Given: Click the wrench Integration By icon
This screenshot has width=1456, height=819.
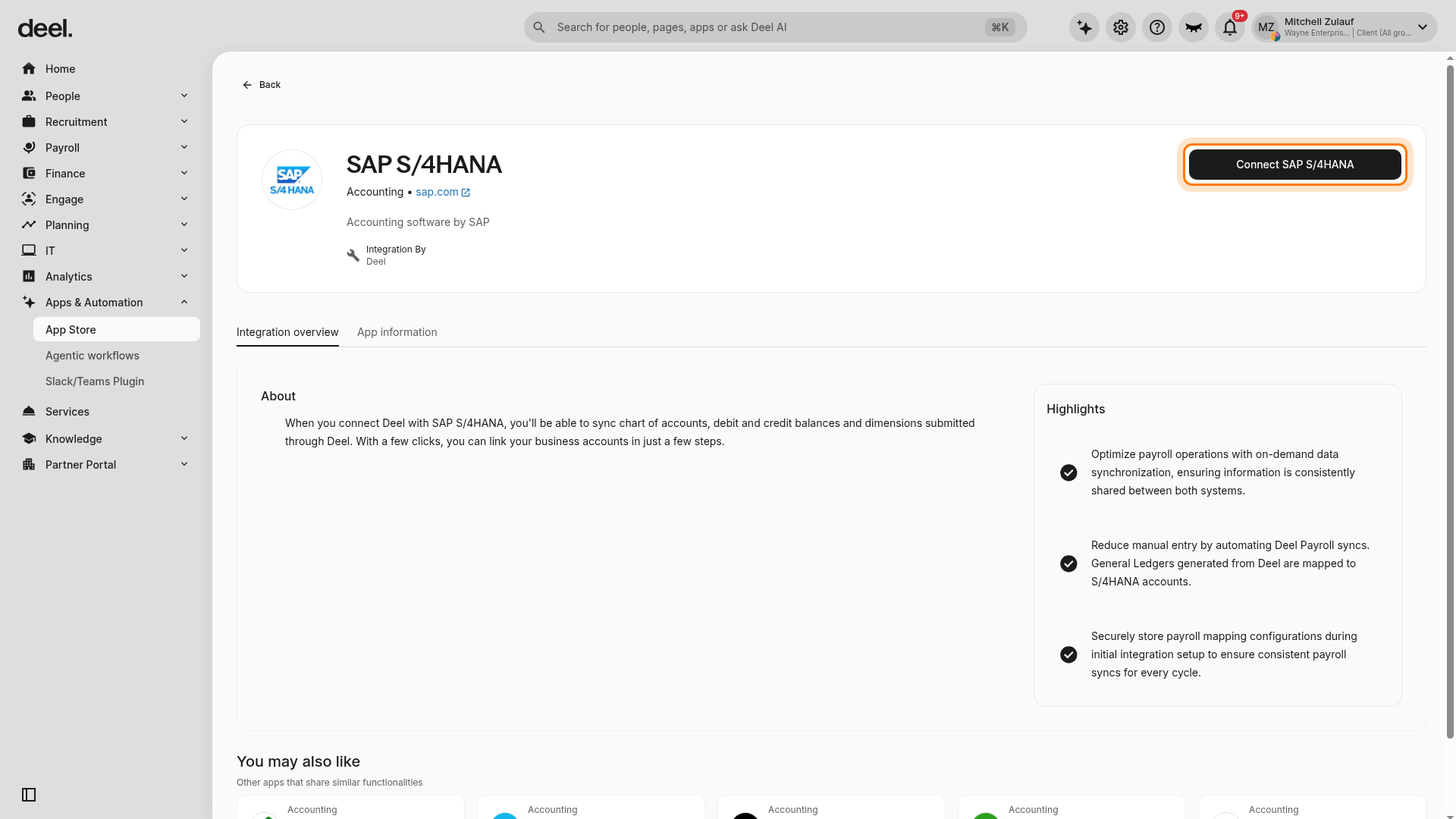Looking at the screenshot, I should (x=353, y=256).
